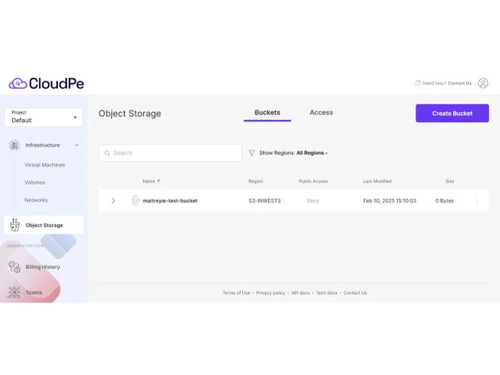Click the Last Modified column header
Screen dimensions: 500x375
click(377, 181)
